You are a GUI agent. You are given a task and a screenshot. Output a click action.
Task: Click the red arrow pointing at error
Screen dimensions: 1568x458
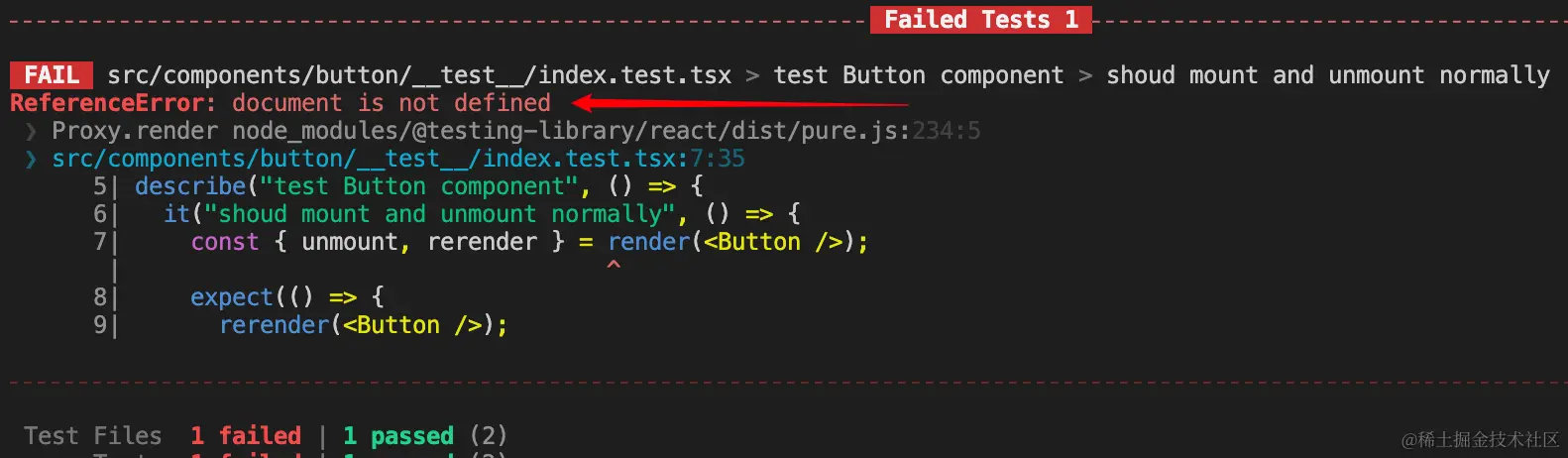pyautogui.click(x=740, y=103)
